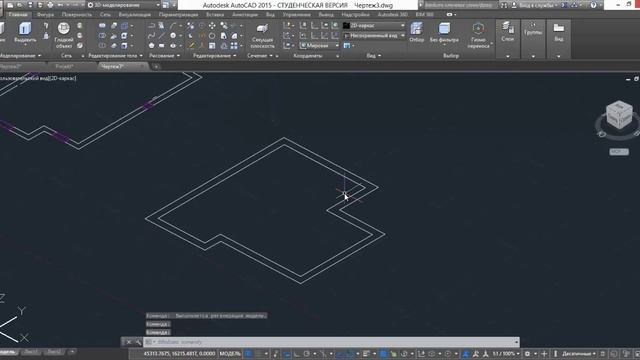Select the Array tool in Редактирование
640x360 pixels.
coord(234,46)
